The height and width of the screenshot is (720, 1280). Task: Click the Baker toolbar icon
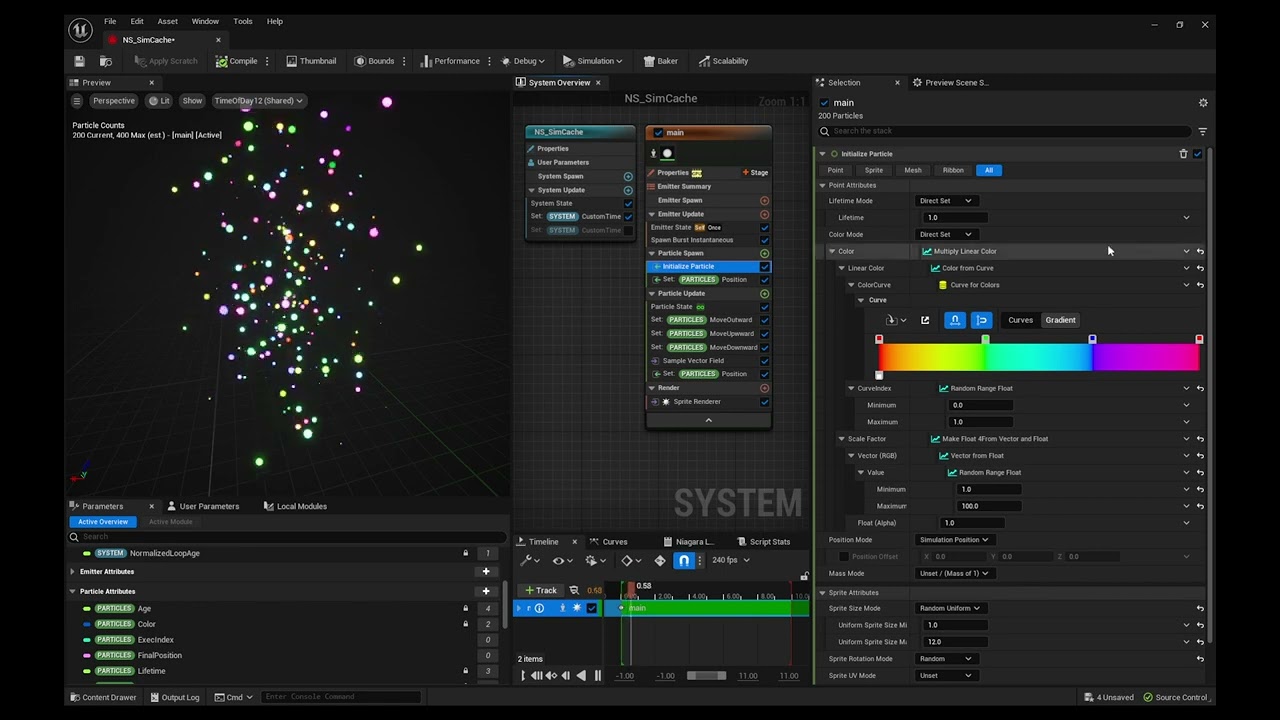tap(661, 61)
